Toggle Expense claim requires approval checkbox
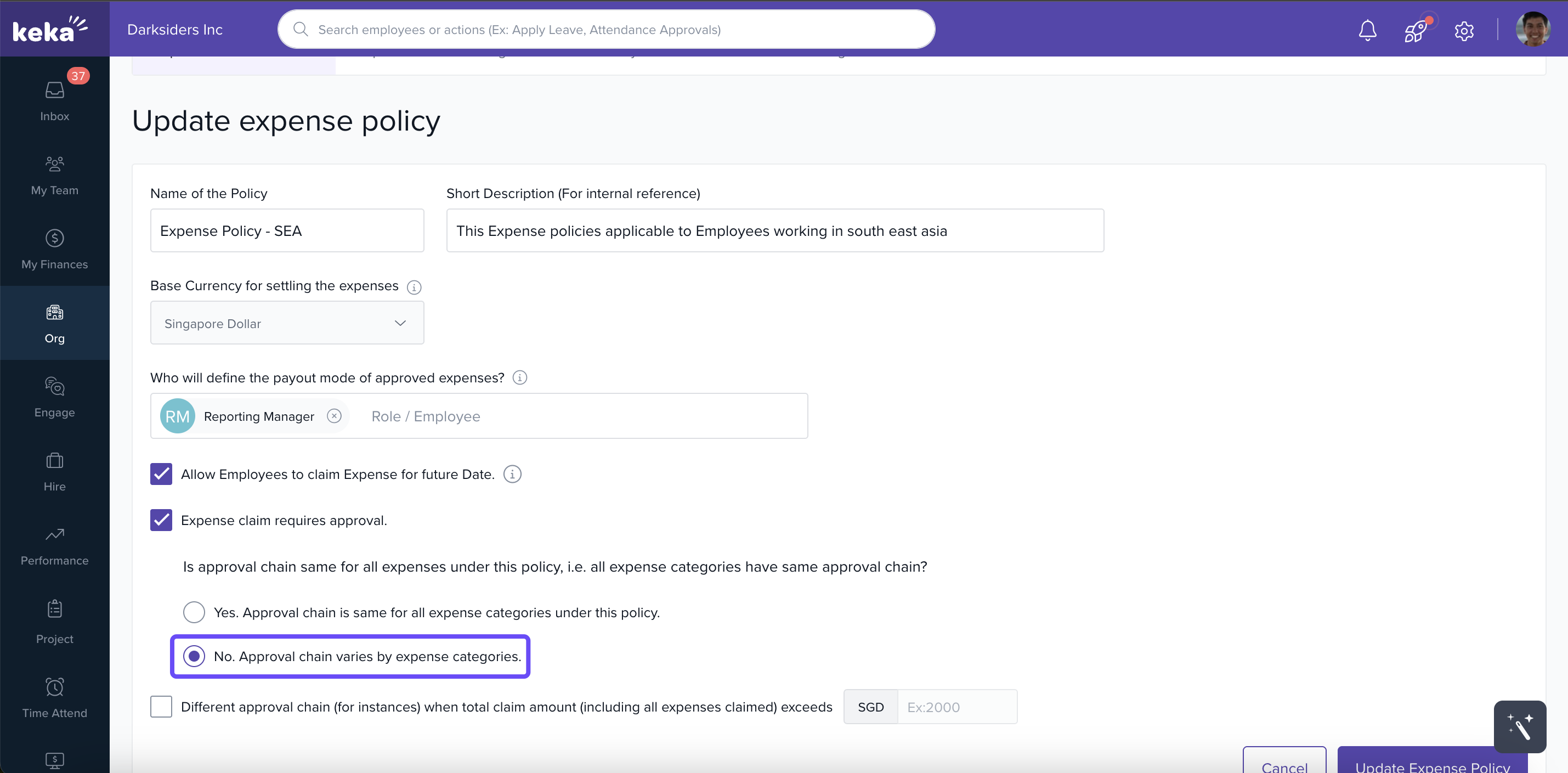 click(161, 521)
